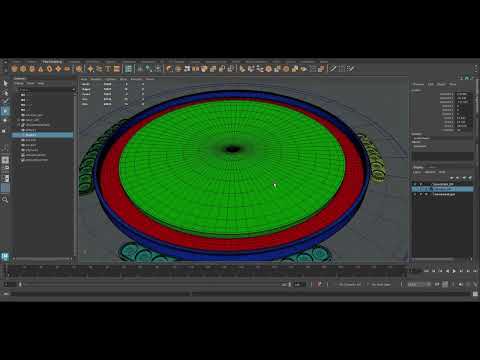The width and height of the screenshot is (480, 360).
Task: Open the Outliner Display menu
Action: pyautogui.click(x=19, y=83)
